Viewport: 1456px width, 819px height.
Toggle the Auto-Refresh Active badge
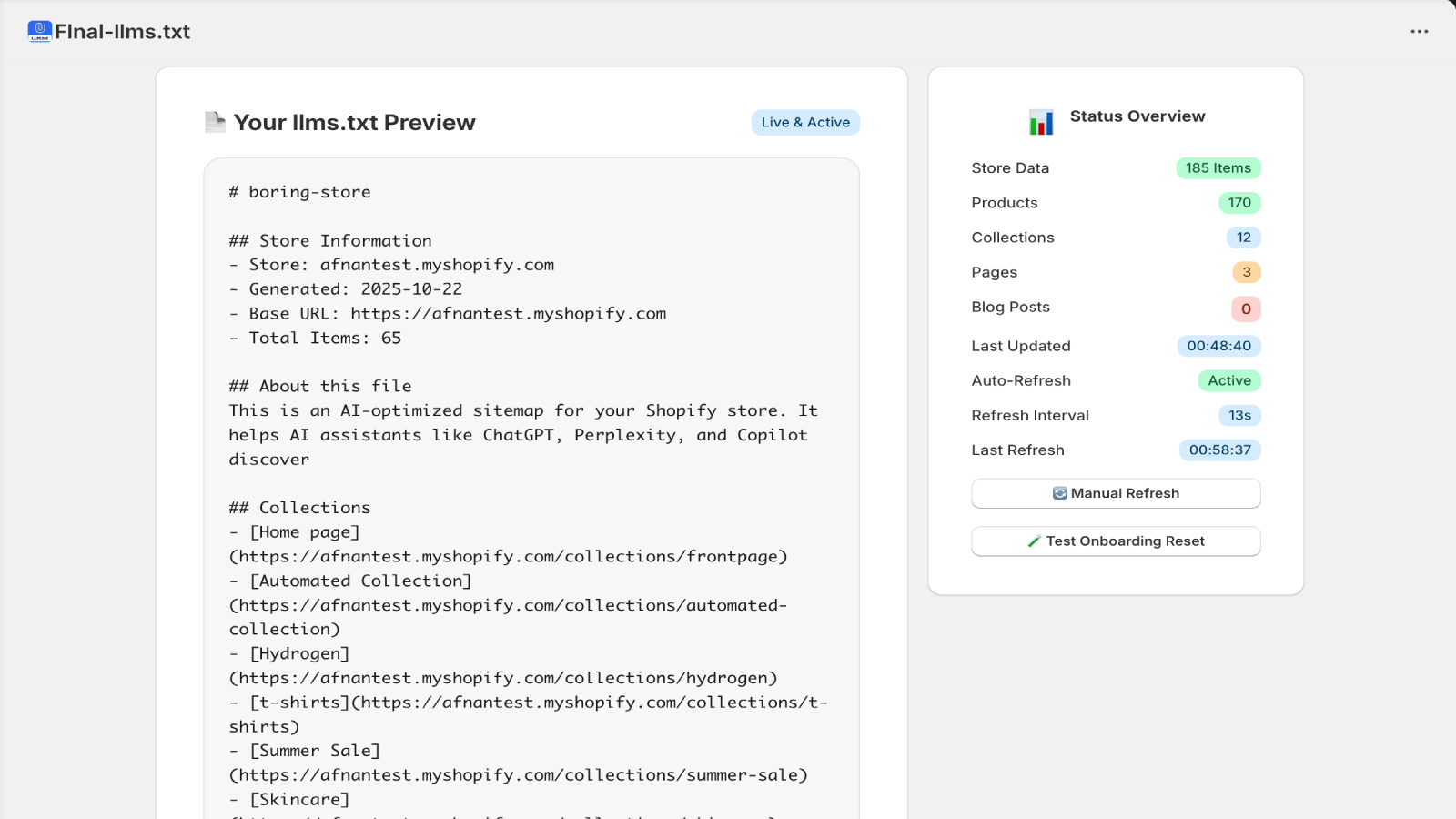click(x=1229, y=380)
